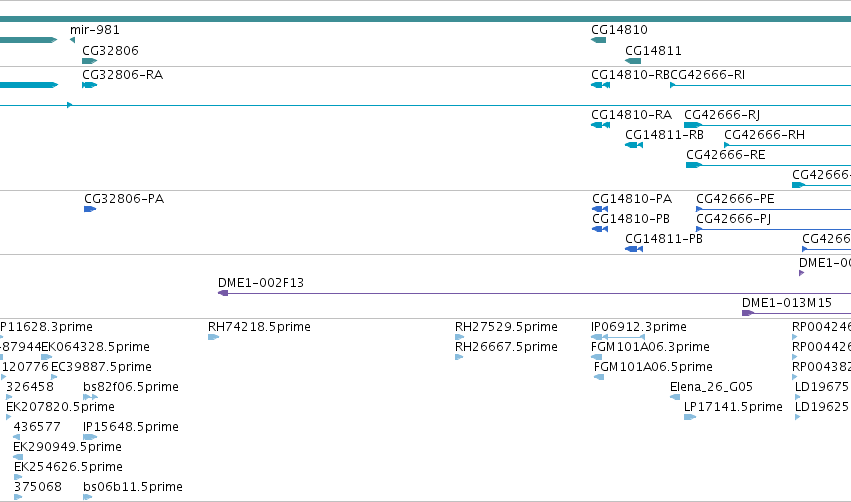Click FGM101A06.3prime label
The height and width of the screenshot is (502, 851).
650,347
